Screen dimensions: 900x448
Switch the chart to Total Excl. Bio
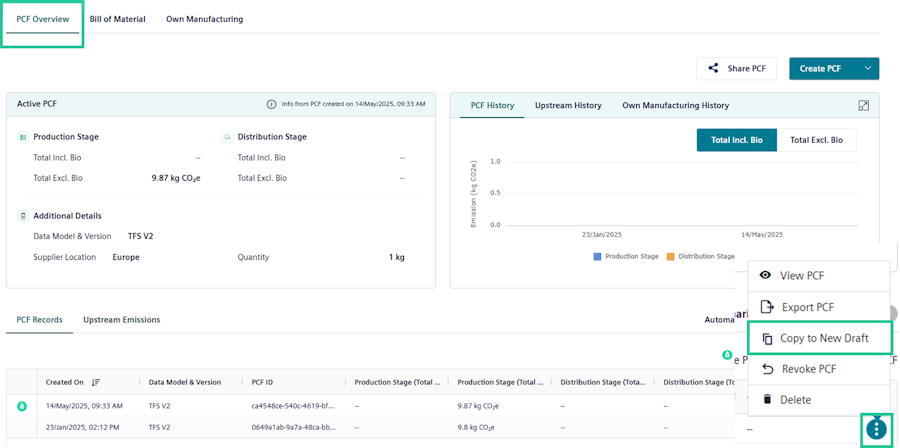coord(816,140)
